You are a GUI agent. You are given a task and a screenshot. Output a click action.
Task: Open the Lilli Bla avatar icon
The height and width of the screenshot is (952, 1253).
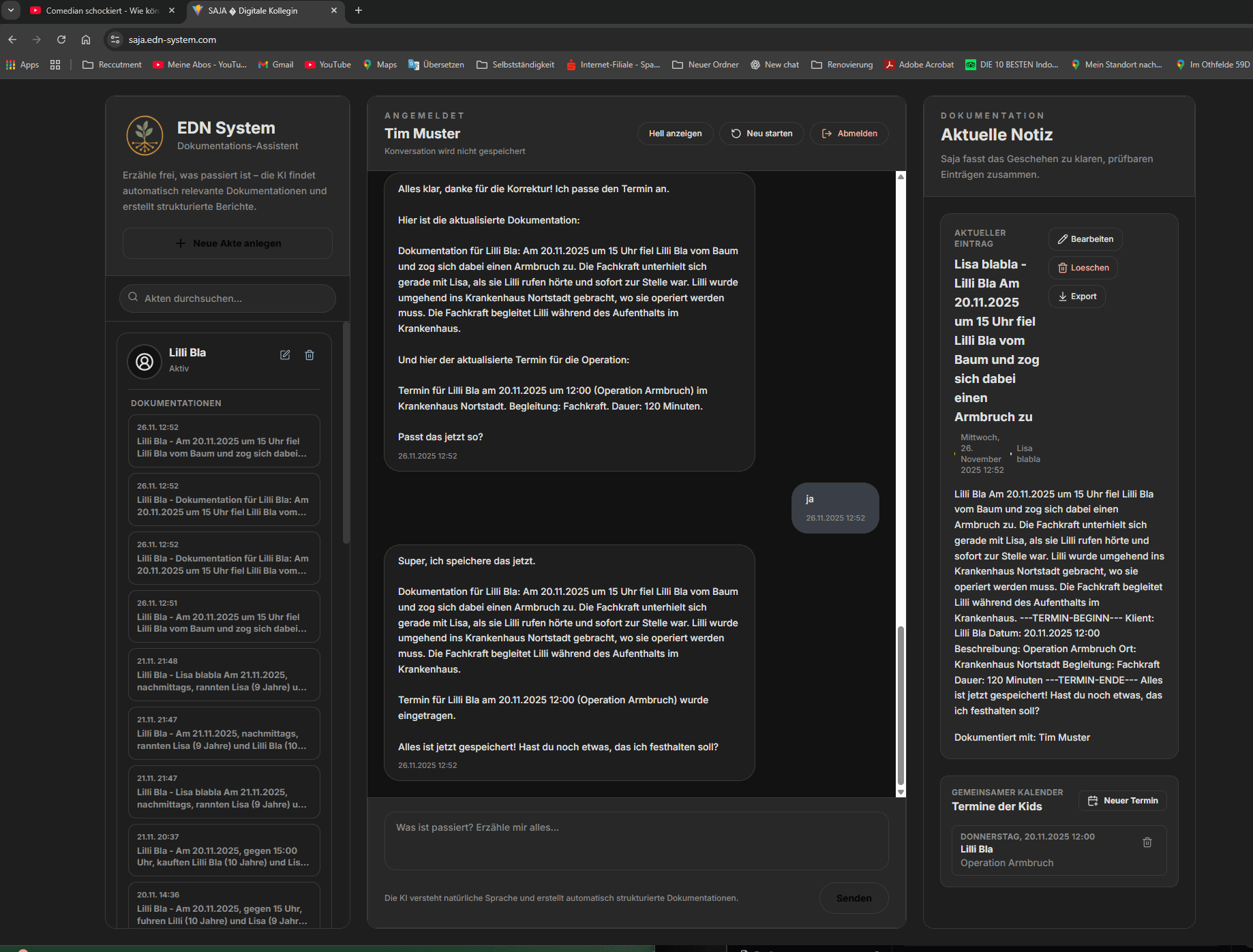pos(144,361)
